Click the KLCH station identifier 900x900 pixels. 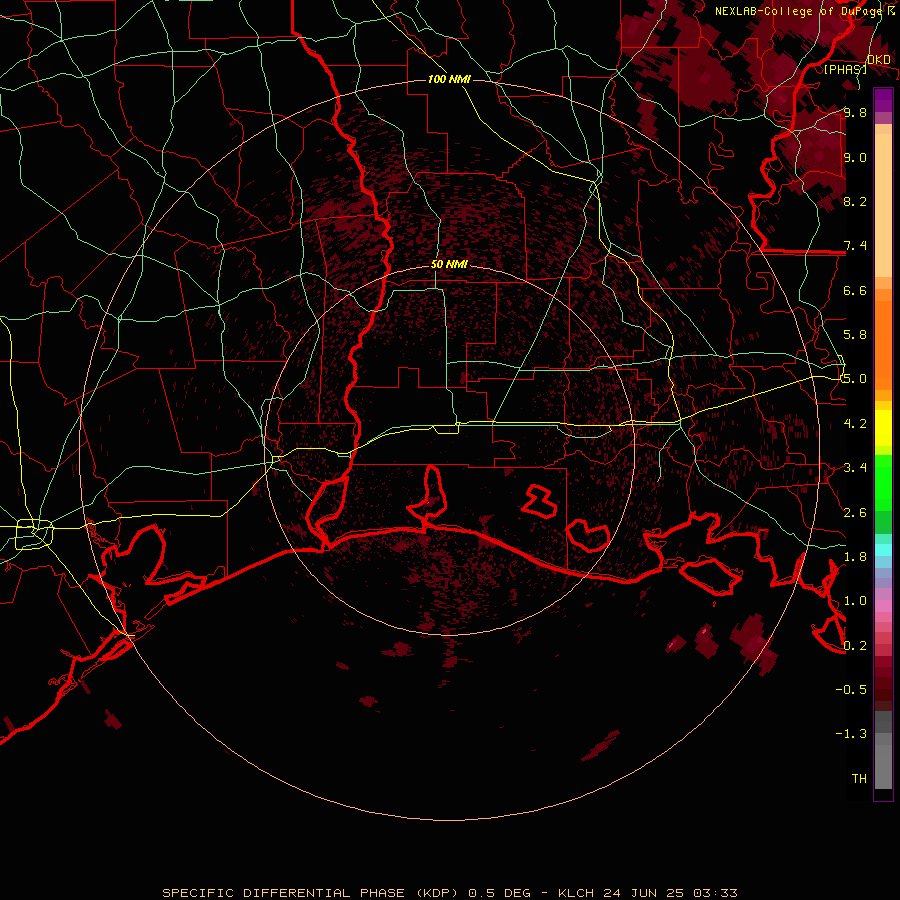click(x=575, y=893)
